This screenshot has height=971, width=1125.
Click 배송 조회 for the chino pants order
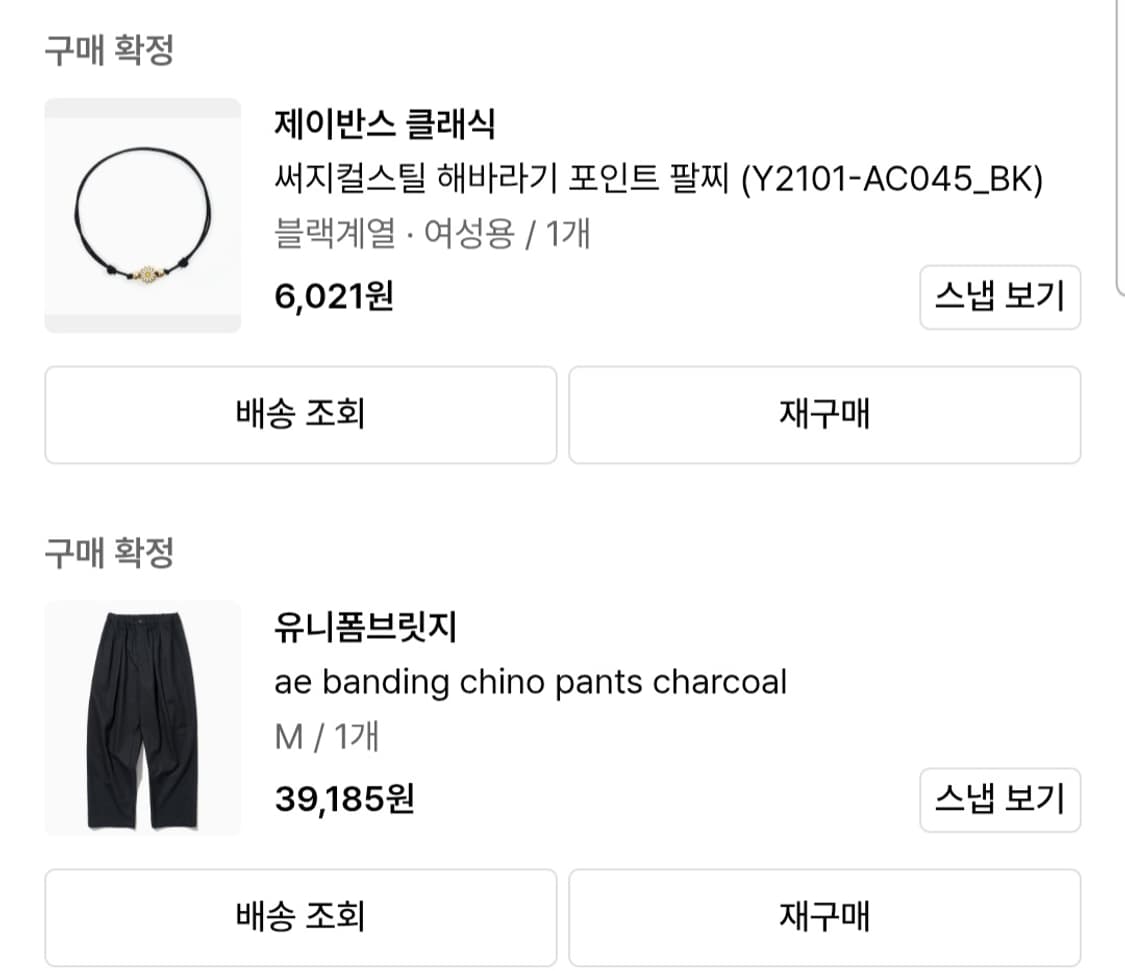tap(299, 917)
